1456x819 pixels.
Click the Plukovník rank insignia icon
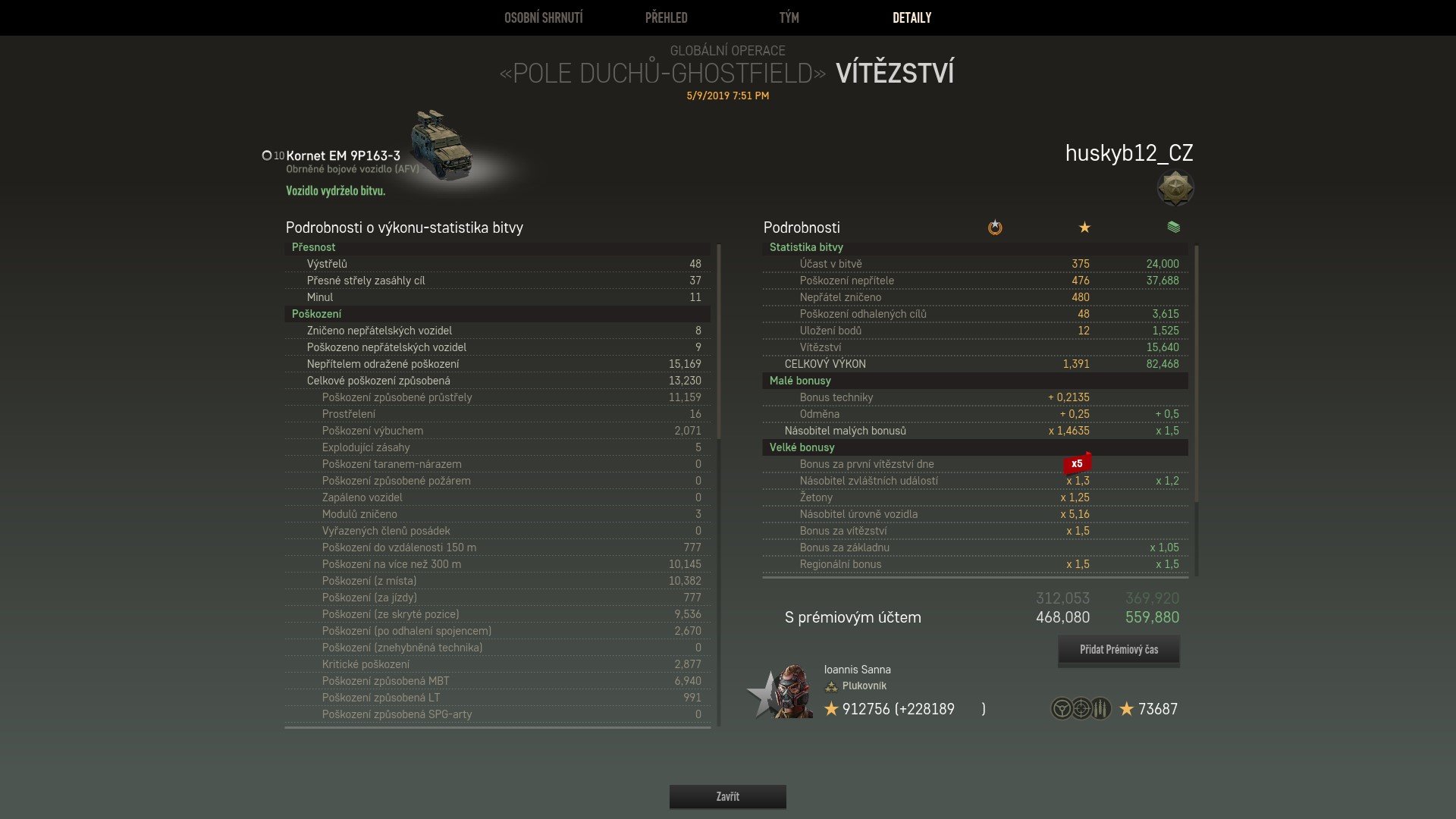coord(831,686)
